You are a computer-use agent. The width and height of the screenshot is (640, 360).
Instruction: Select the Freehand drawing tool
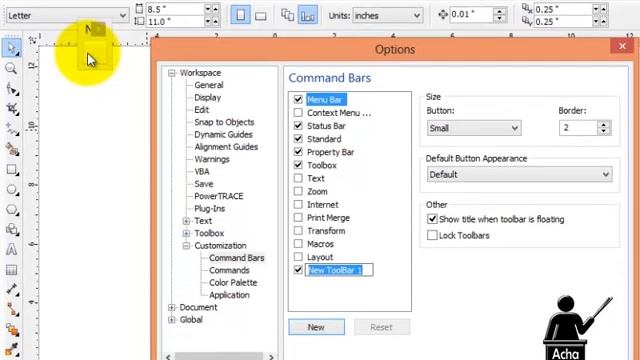coord(12,129)
